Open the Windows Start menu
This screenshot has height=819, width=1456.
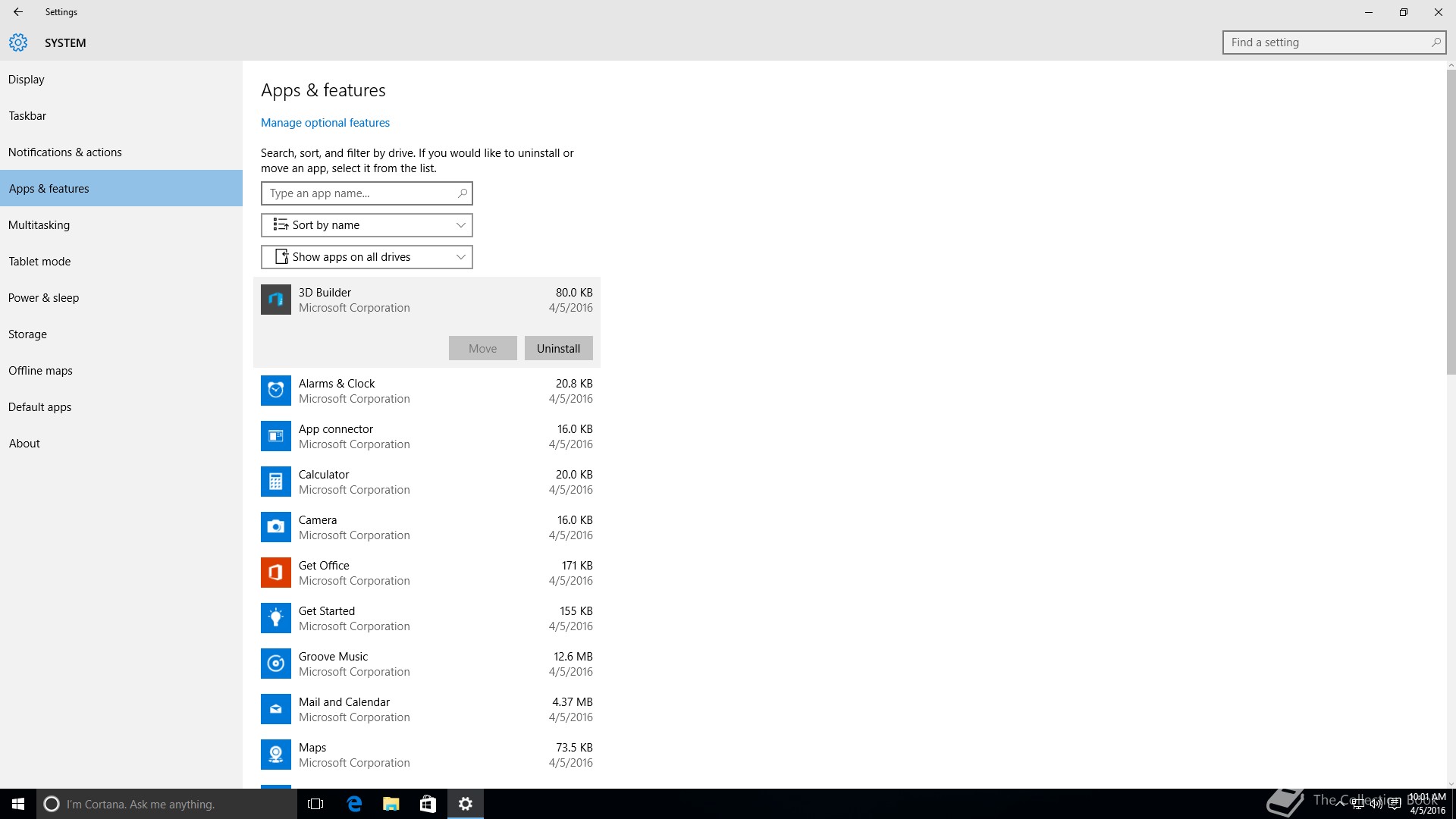(x=18, y=804)
